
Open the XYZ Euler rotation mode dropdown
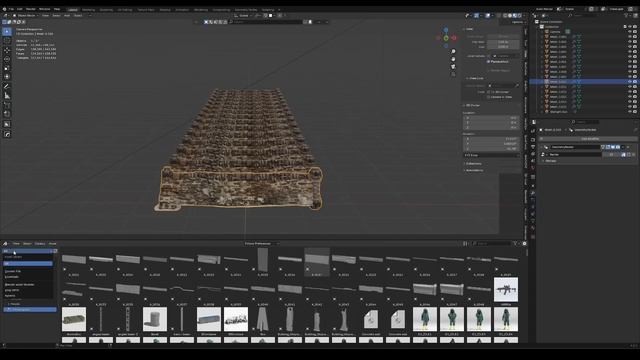pyautogui.click(x=492, y=156)
